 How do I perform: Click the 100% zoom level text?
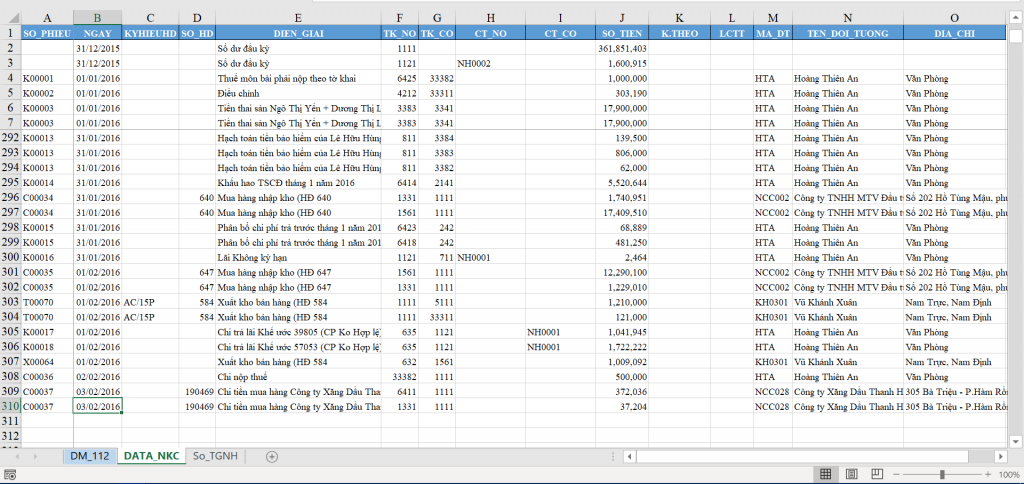[1008, 474]
